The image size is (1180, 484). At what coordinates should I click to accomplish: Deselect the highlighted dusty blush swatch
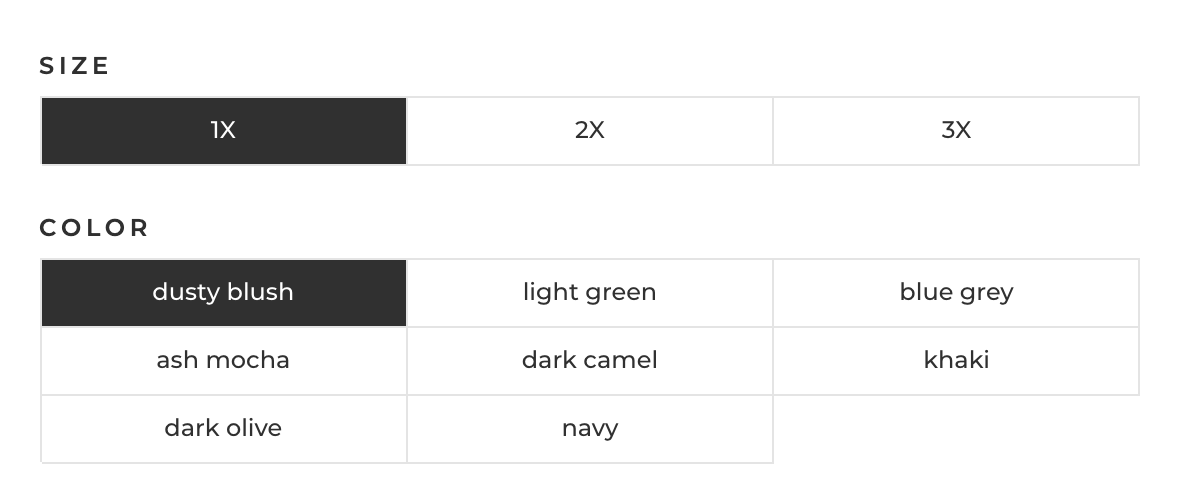pos(223,293)
